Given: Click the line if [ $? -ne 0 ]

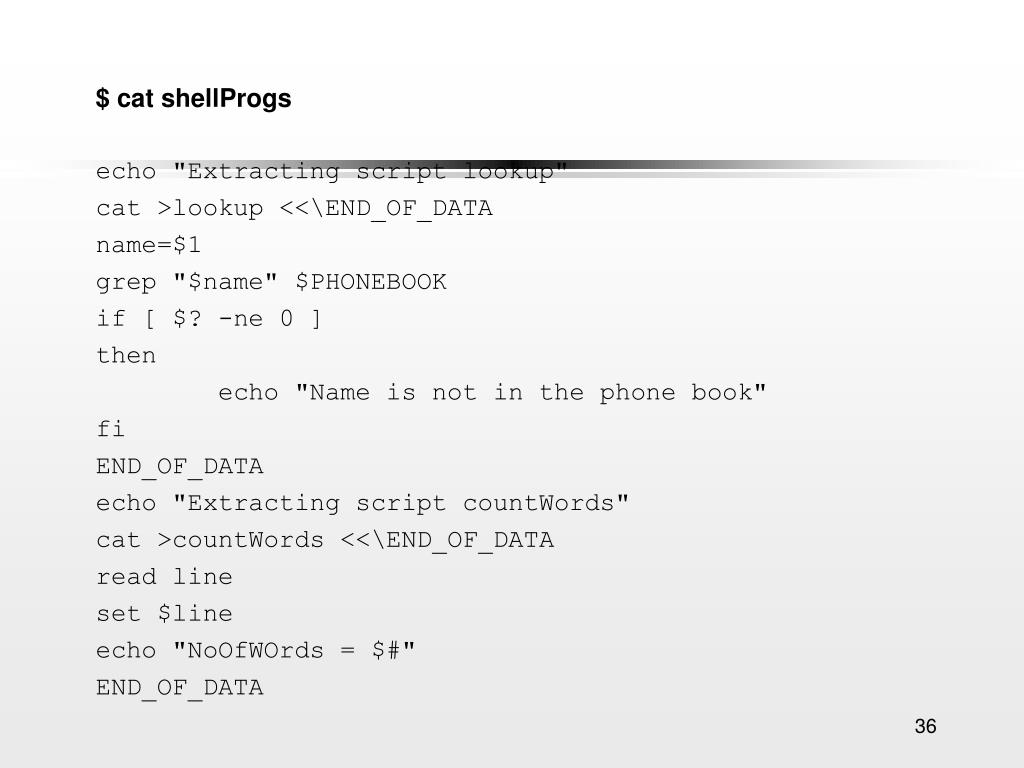Looking at the screenshot, I should pyautogui.click(x=208, y=319).
